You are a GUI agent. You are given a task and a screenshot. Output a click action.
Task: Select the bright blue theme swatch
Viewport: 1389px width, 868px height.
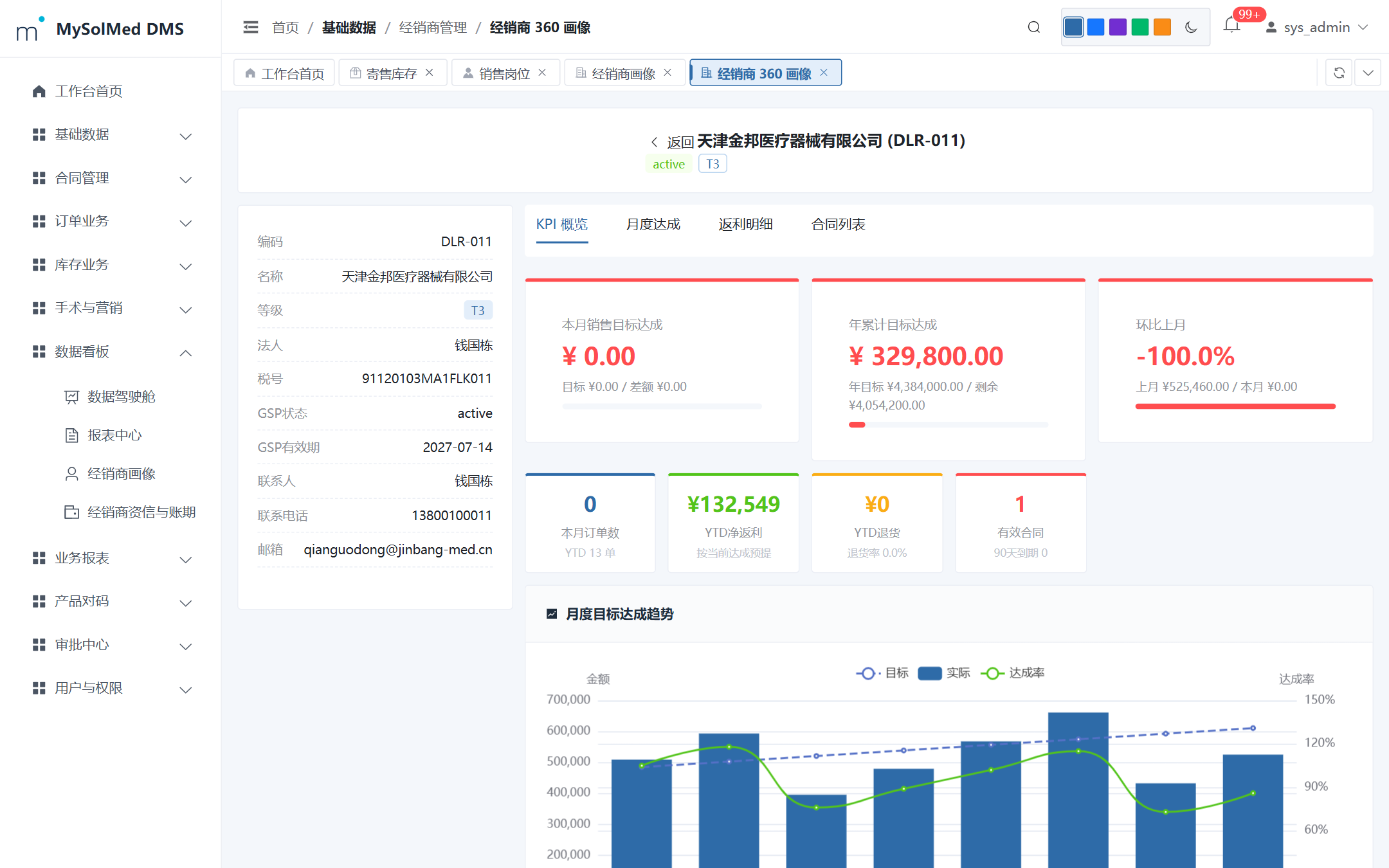tap(1096, 27)
